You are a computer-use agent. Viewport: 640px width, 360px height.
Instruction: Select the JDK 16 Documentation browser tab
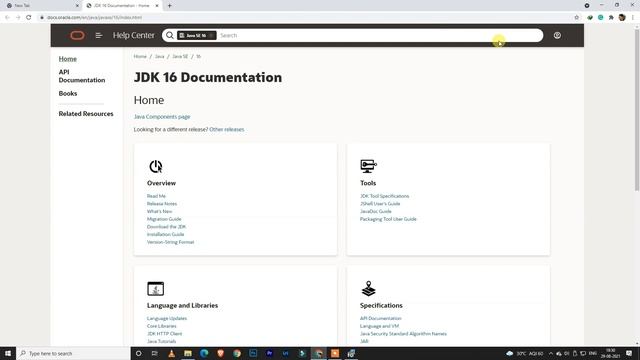(x=121, y=6)
